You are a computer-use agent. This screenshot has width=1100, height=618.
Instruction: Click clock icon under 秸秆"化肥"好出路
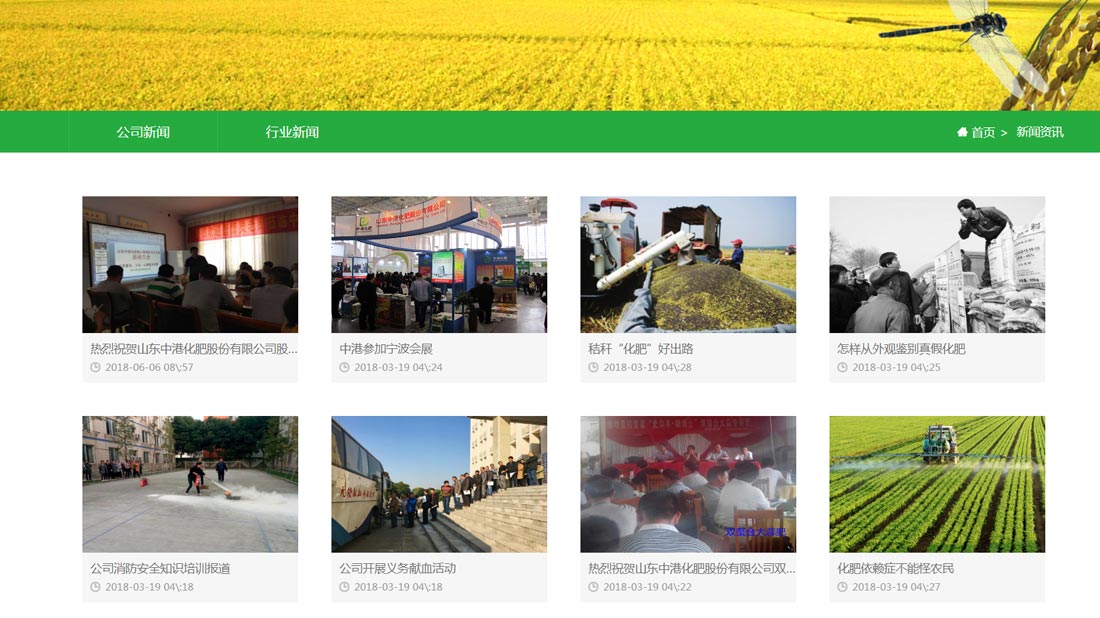(593, 367)
